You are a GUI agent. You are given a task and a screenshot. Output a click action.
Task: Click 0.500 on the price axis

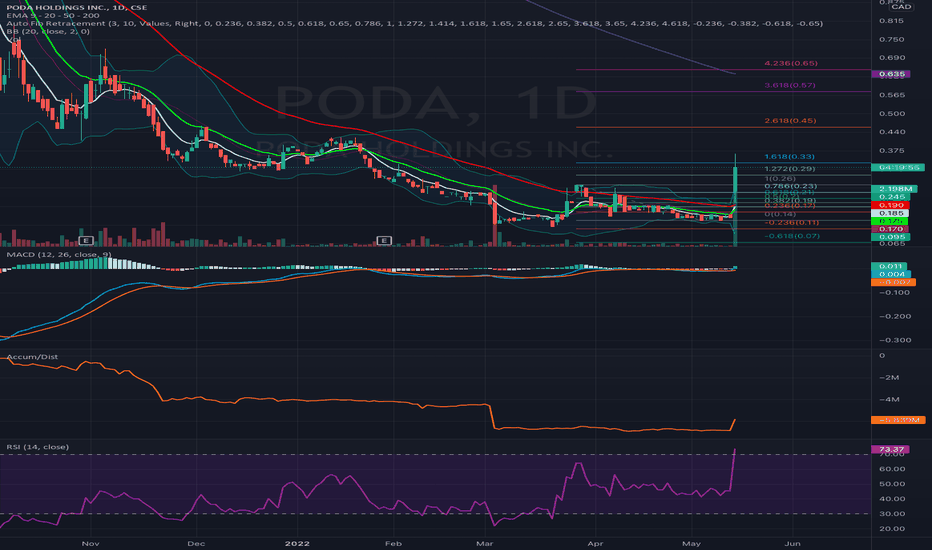892,114
